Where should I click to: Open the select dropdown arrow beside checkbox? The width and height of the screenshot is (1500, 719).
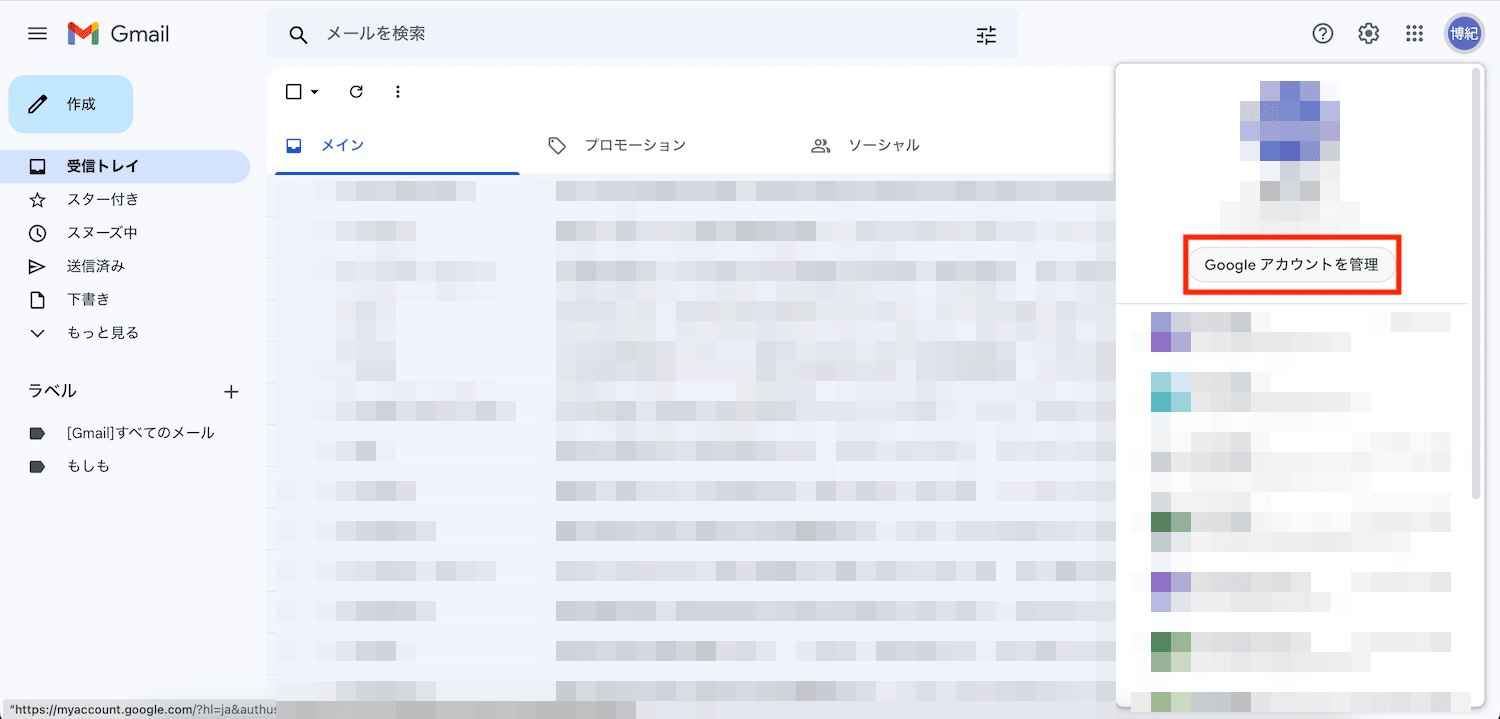[x=315, y=92]
